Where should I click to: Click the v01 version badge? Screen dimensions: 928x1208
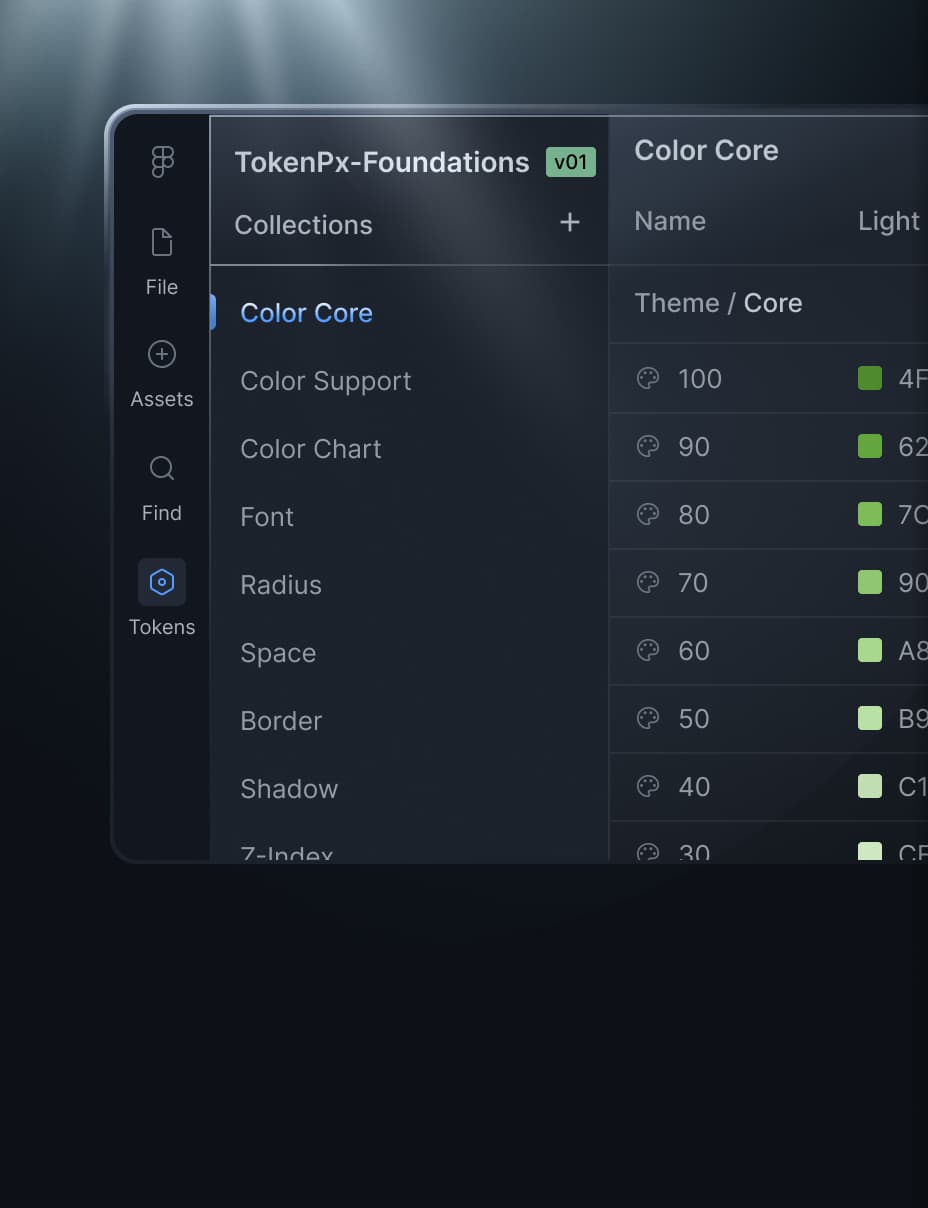point(570,162)
